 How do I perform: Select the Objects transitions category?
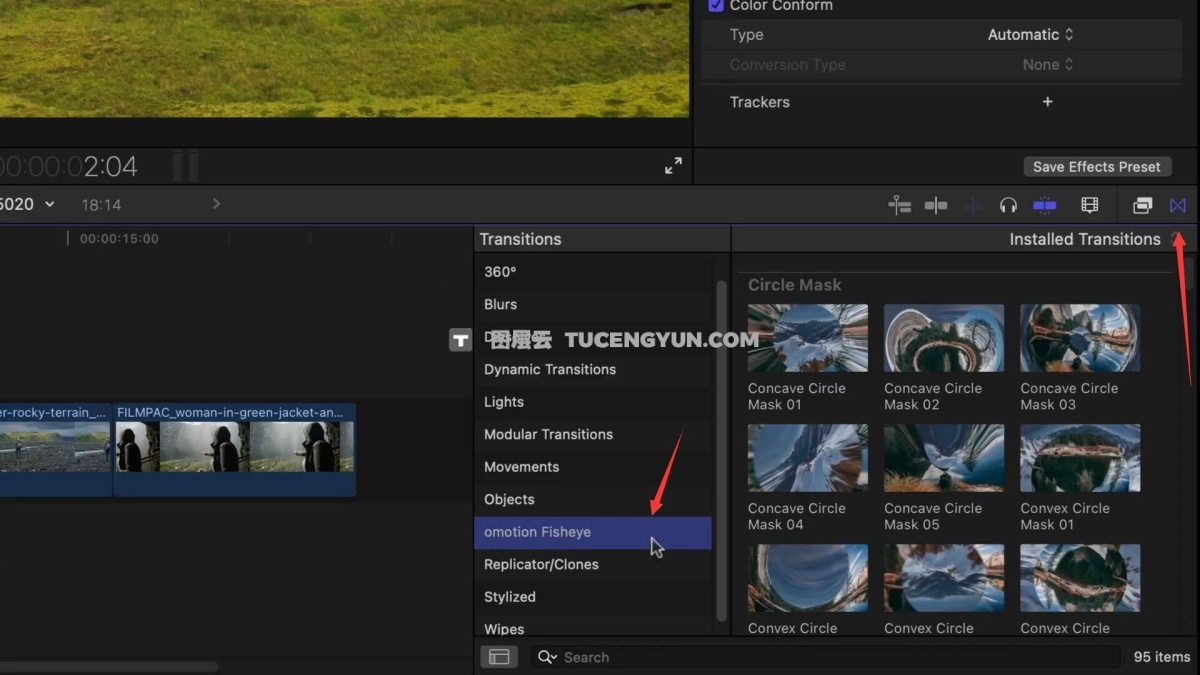[593, 499]
